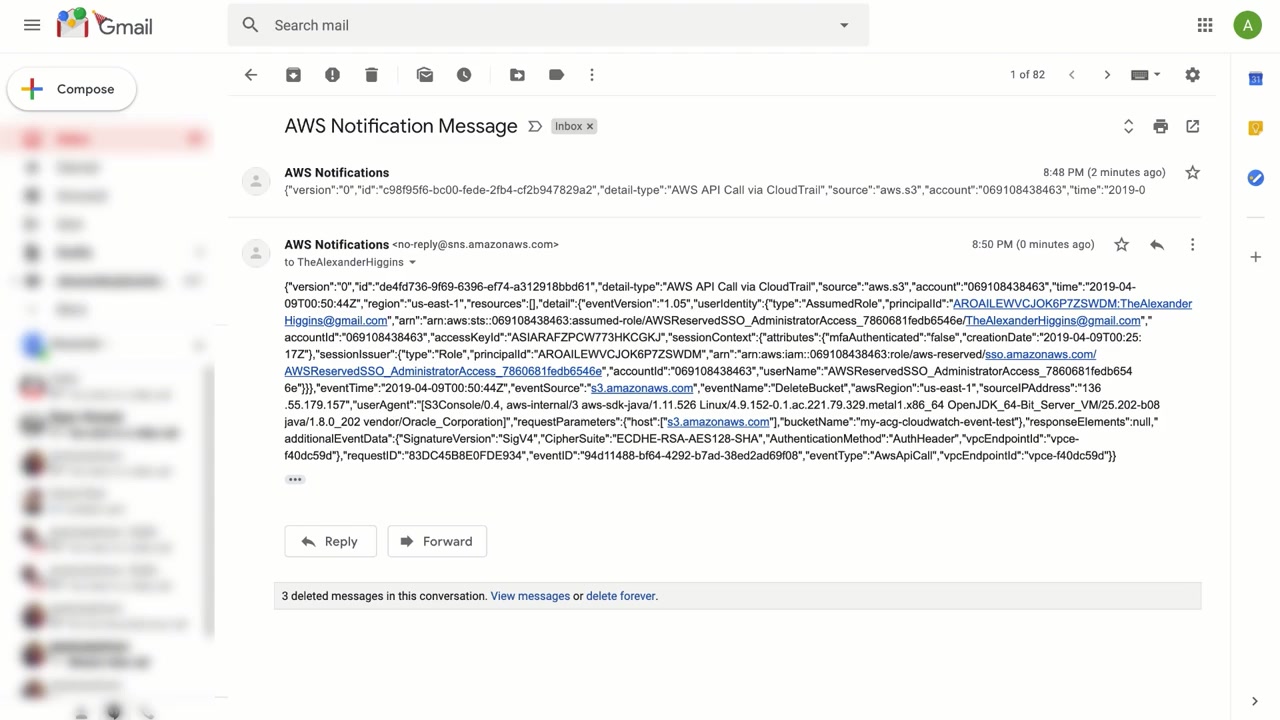The width and height of the screenshot is (1280, 720).
Task: Click the no-reply@sns.amazonaws.com sender address
Action: [475, 245]
